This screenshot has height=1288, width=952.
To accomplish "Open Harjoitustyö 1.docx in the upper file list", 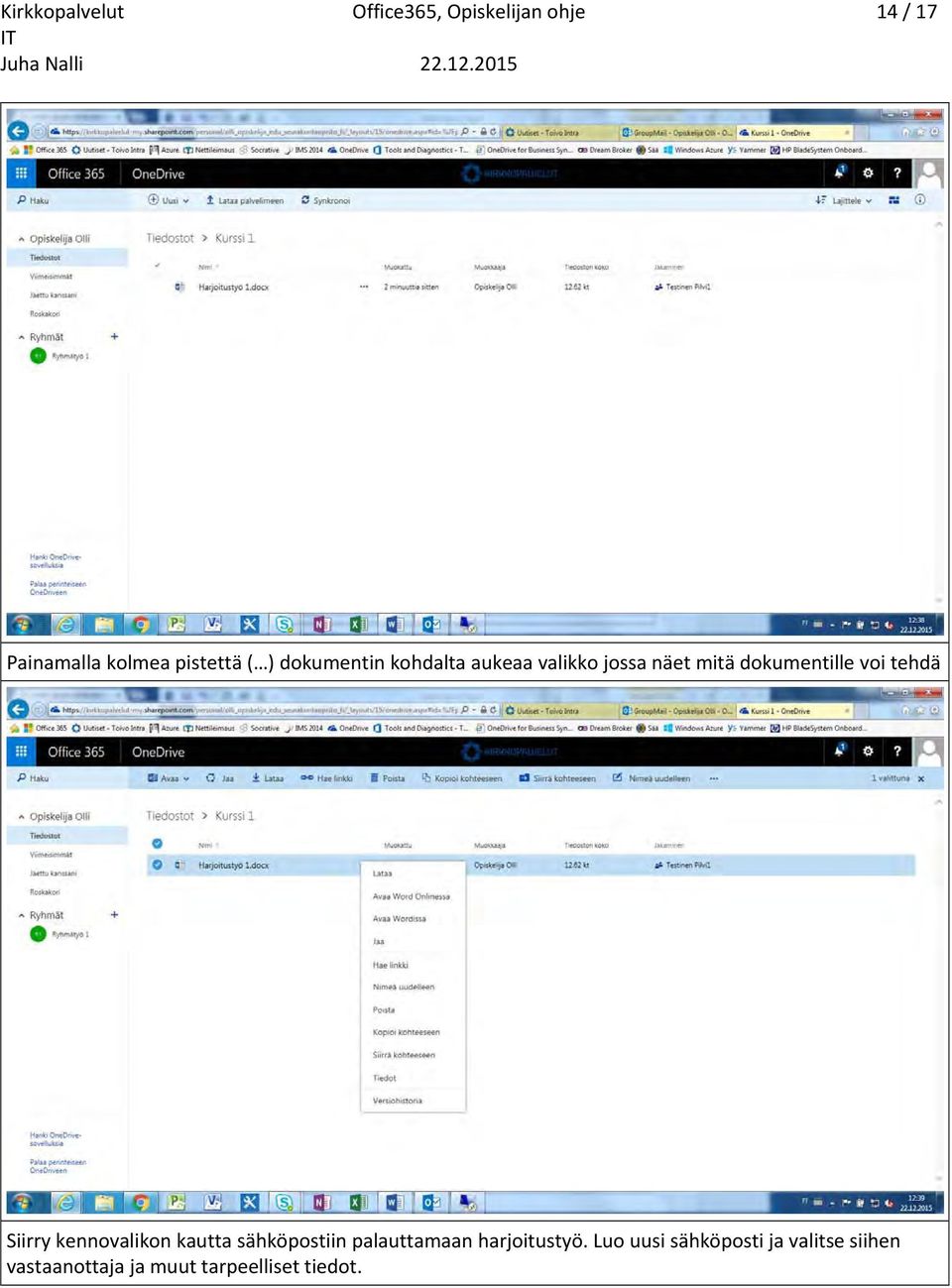I will [233, 288].
